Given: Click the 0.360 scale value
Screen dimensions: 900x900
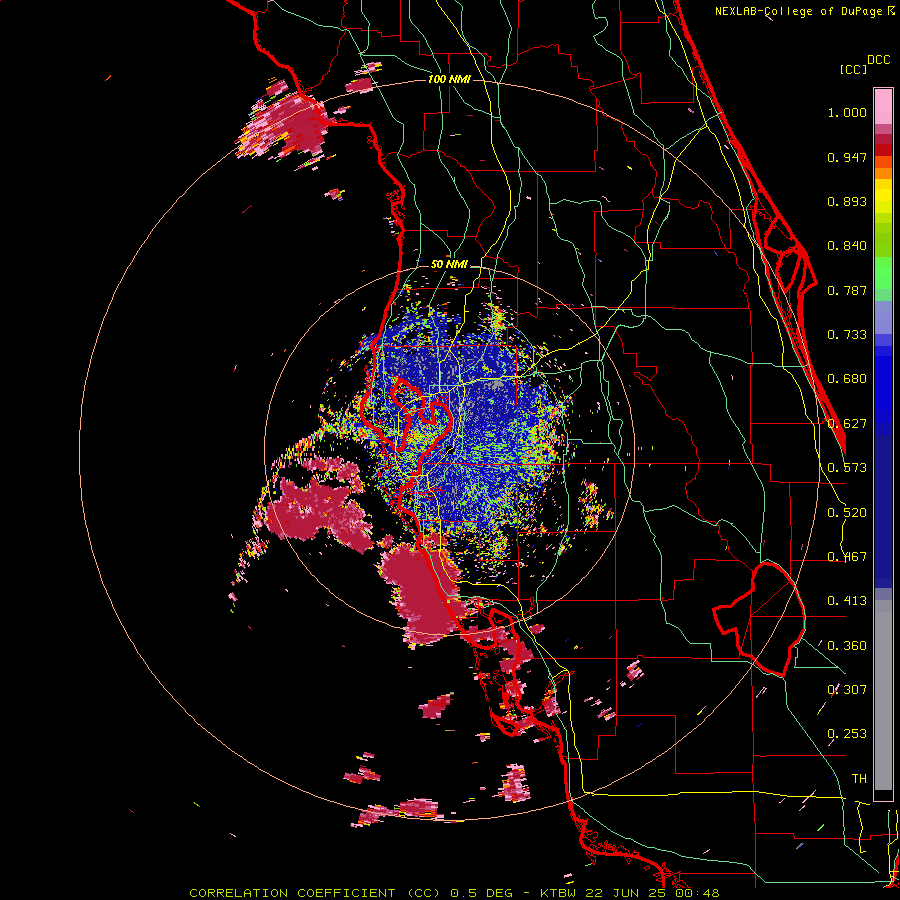Looking at the screenshot, I should (847, 646).
